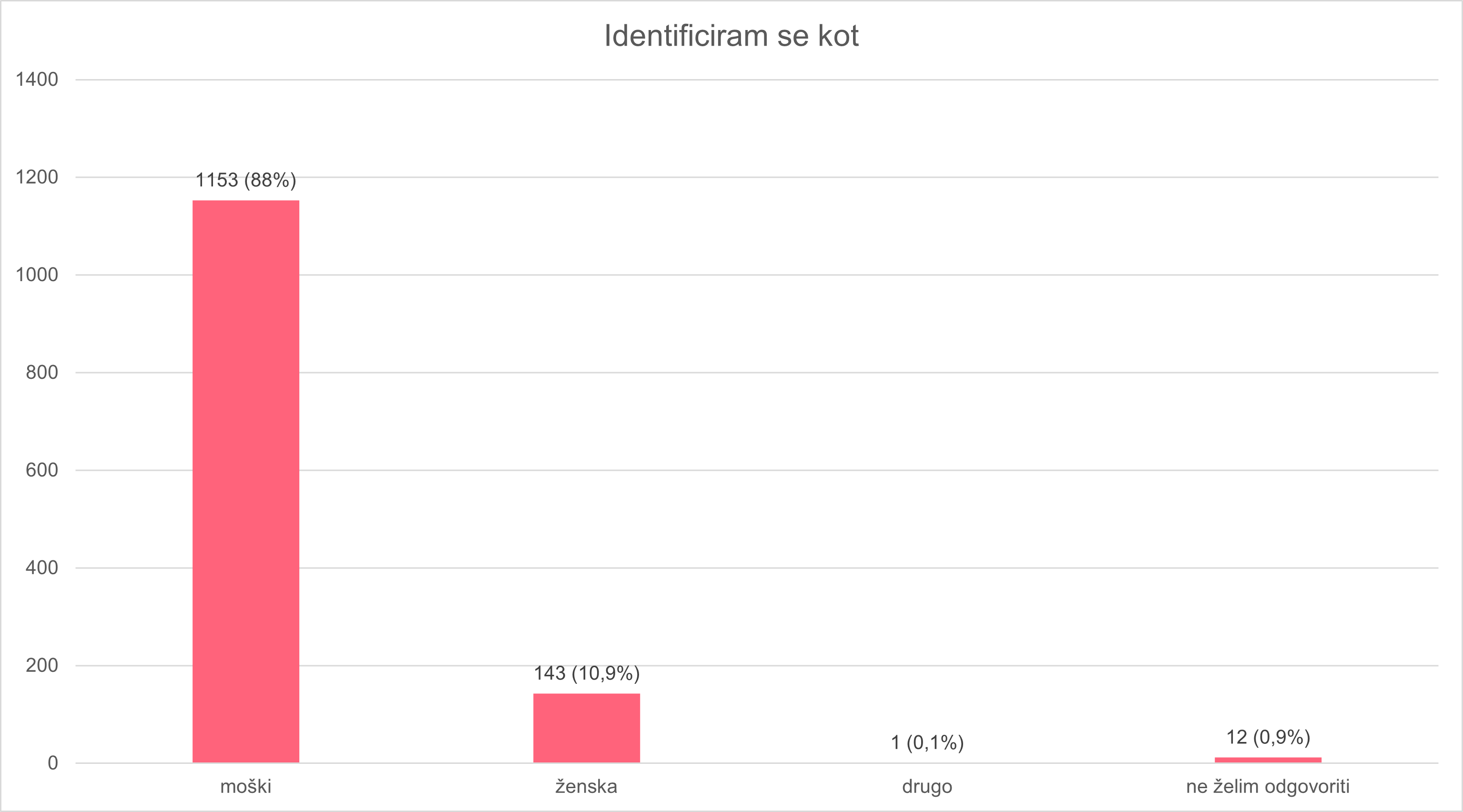Screen dimensions: 1463x812
Task: Pick the 400 vertical axis tick label
Action: (41, 568)
